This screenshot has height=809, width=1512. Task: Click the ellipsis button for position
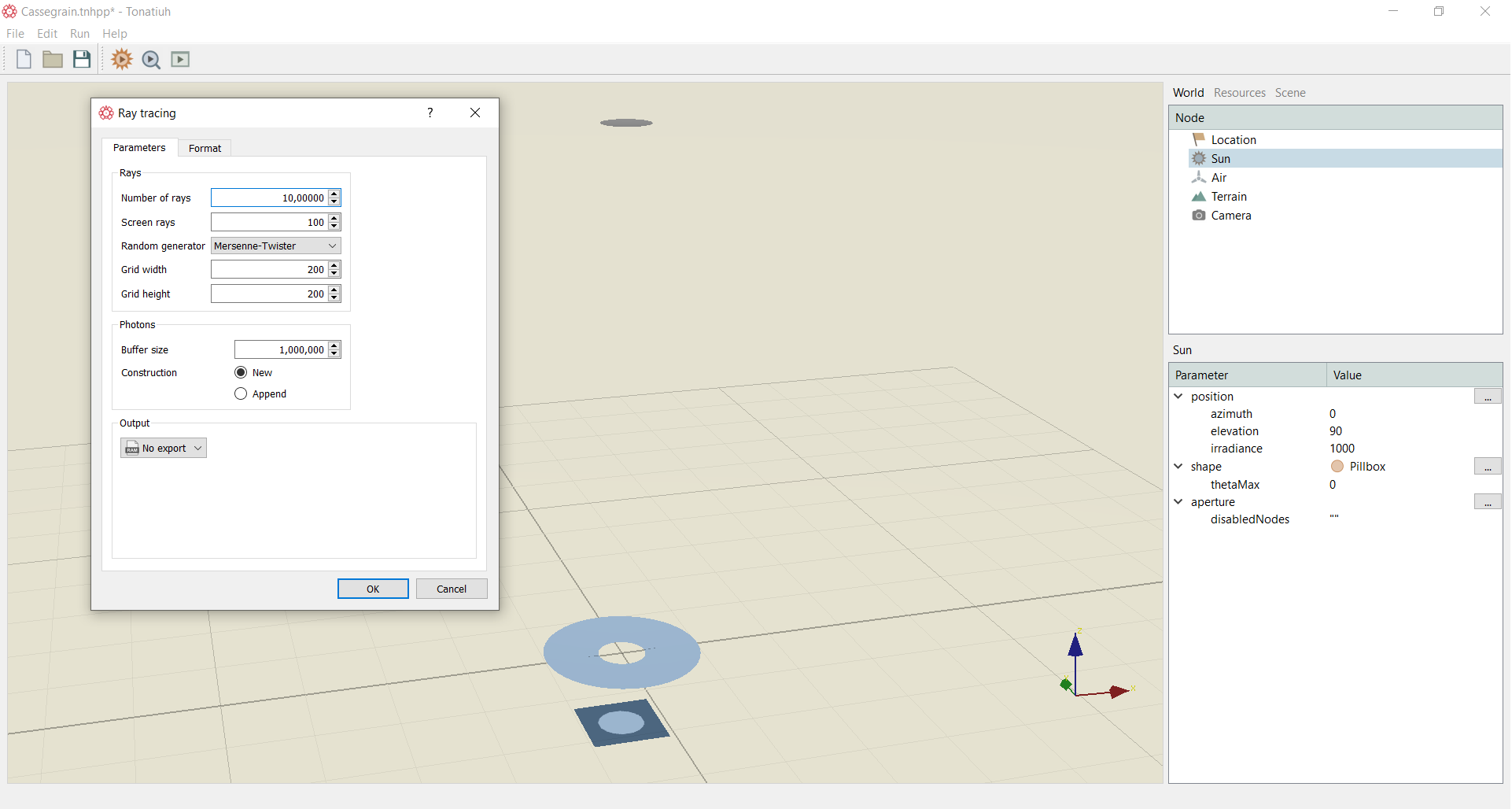[1488, 396]
